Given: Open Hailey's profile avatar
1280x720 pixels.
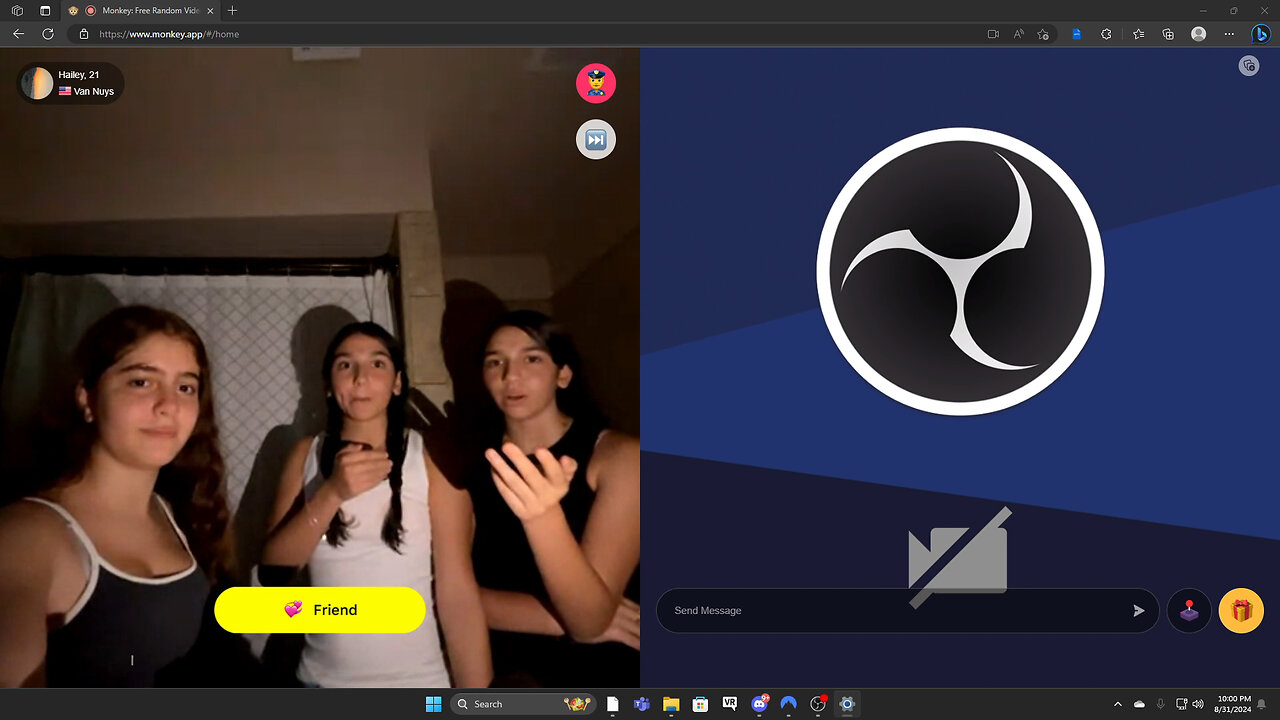Looking at the screenshot, I should tap(37, 83).
